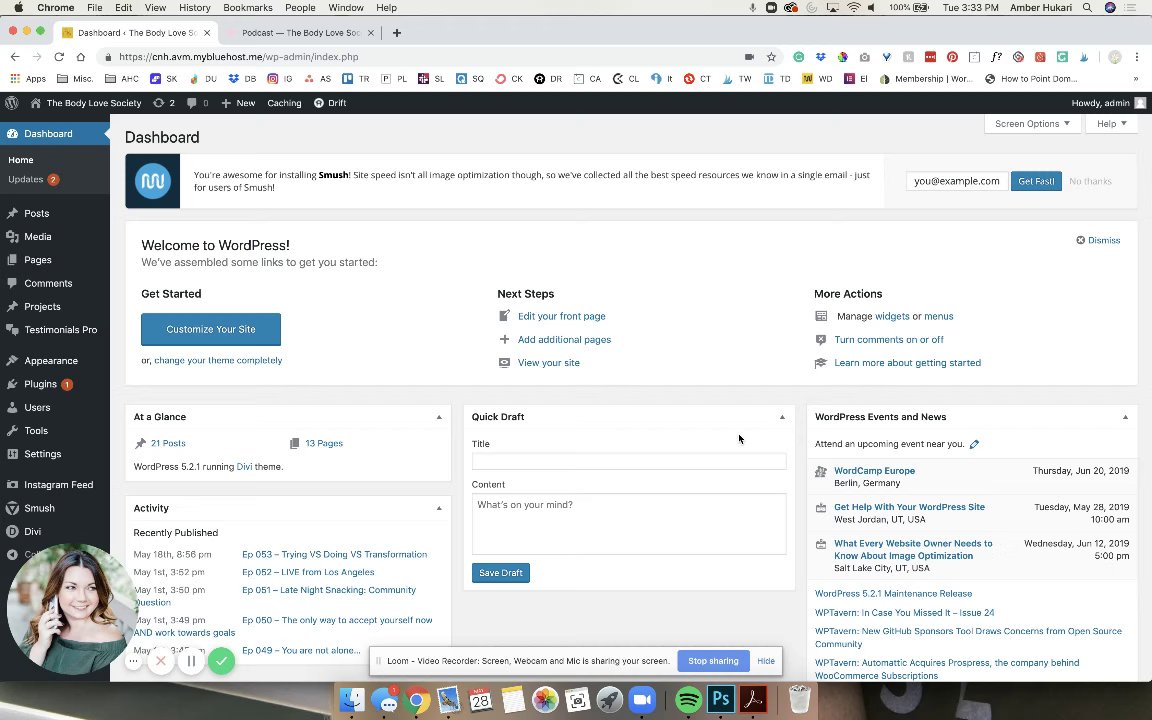Click No thanks on Smush notice
1152x720 pixels.
click(x=1090, y=181)
